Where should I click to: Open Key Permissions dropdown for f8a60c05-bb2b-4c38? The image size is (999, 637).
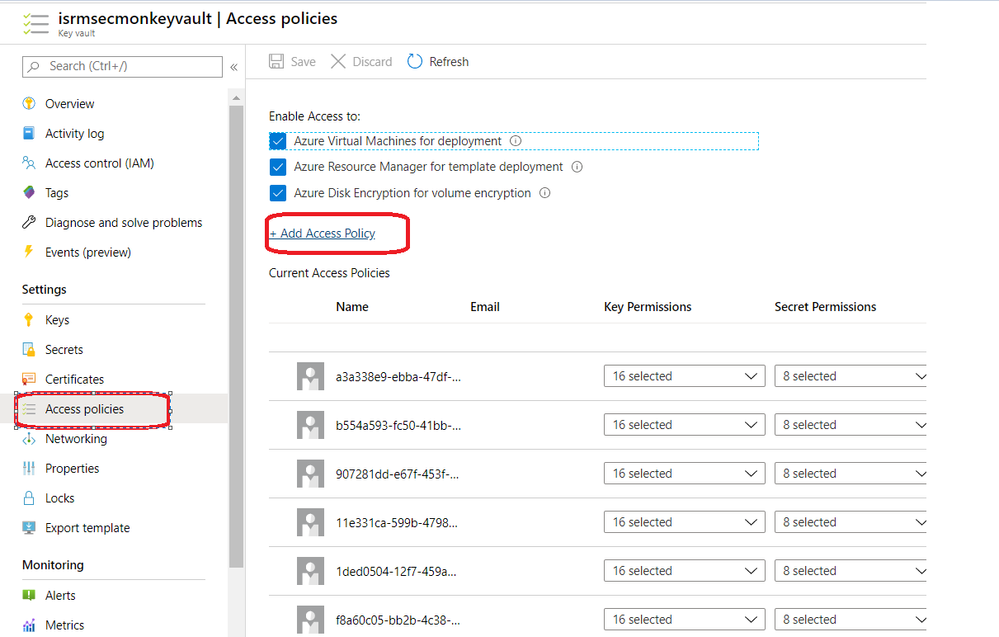point(684,620)
